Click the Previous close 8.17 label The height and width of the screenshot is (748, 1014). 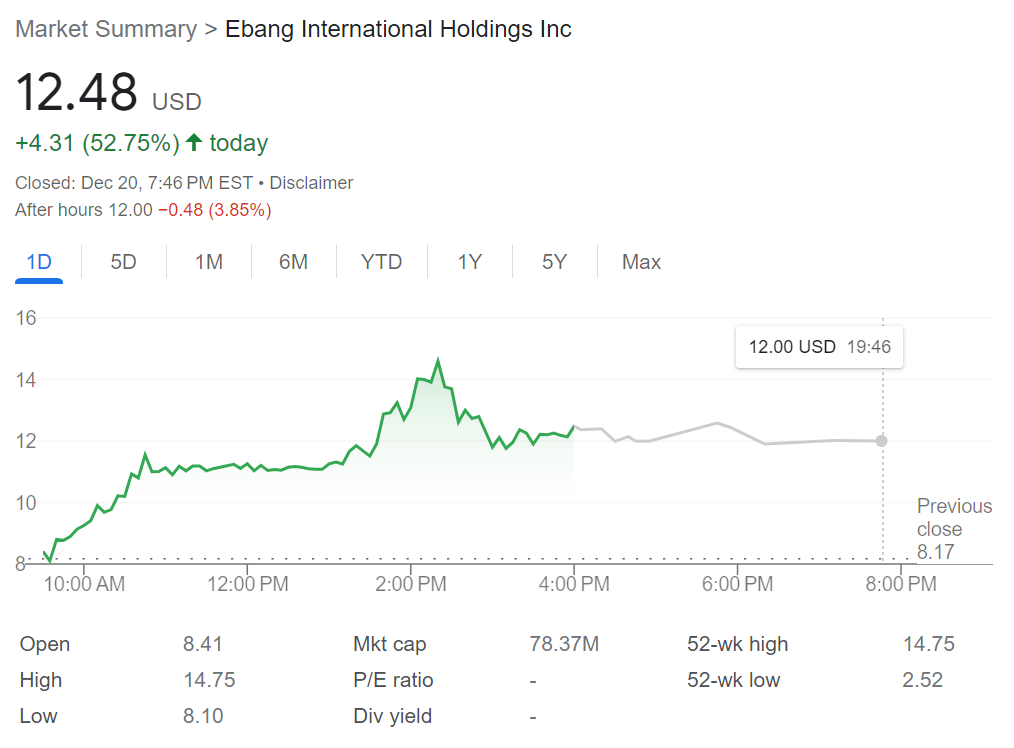click(x=954, y=529)
